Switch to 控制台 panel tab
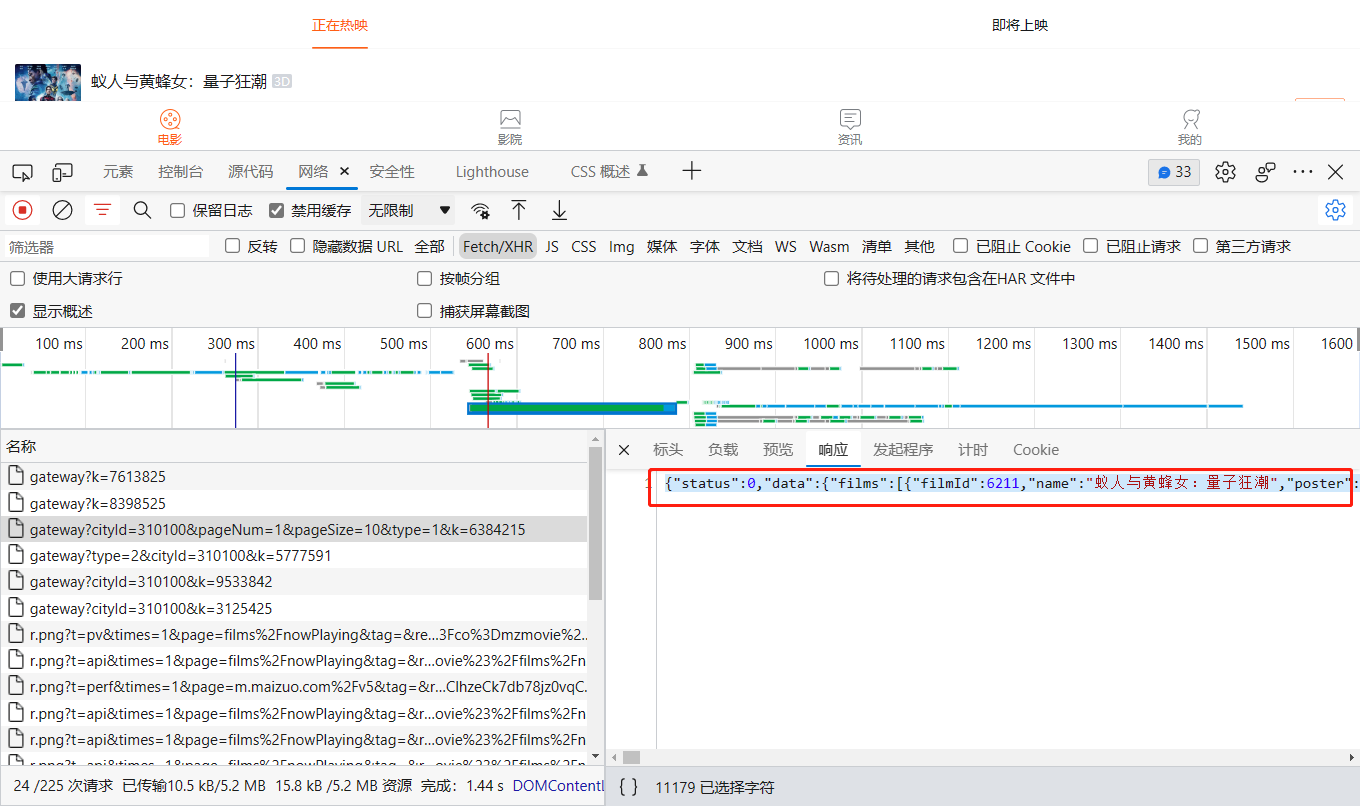Viewport: 1360px width, 806px height. click(180, 172)
